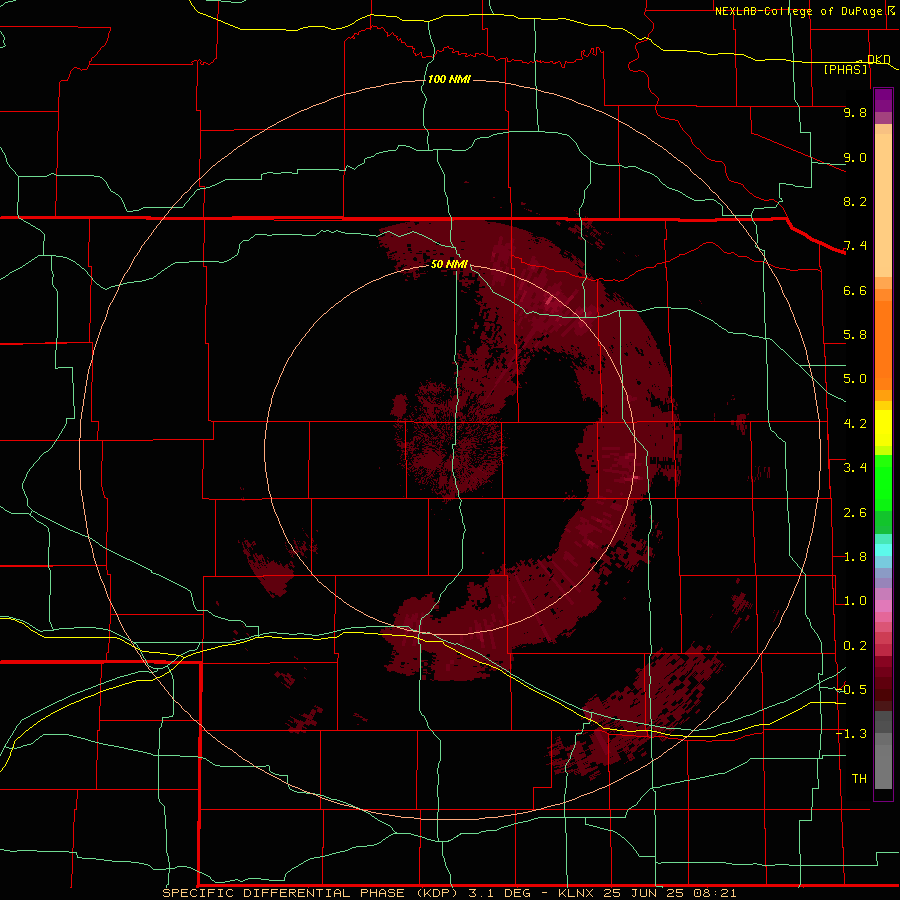The image size is (900, 900).
Task: Click the TH threshold label
Action: (859, 779)
